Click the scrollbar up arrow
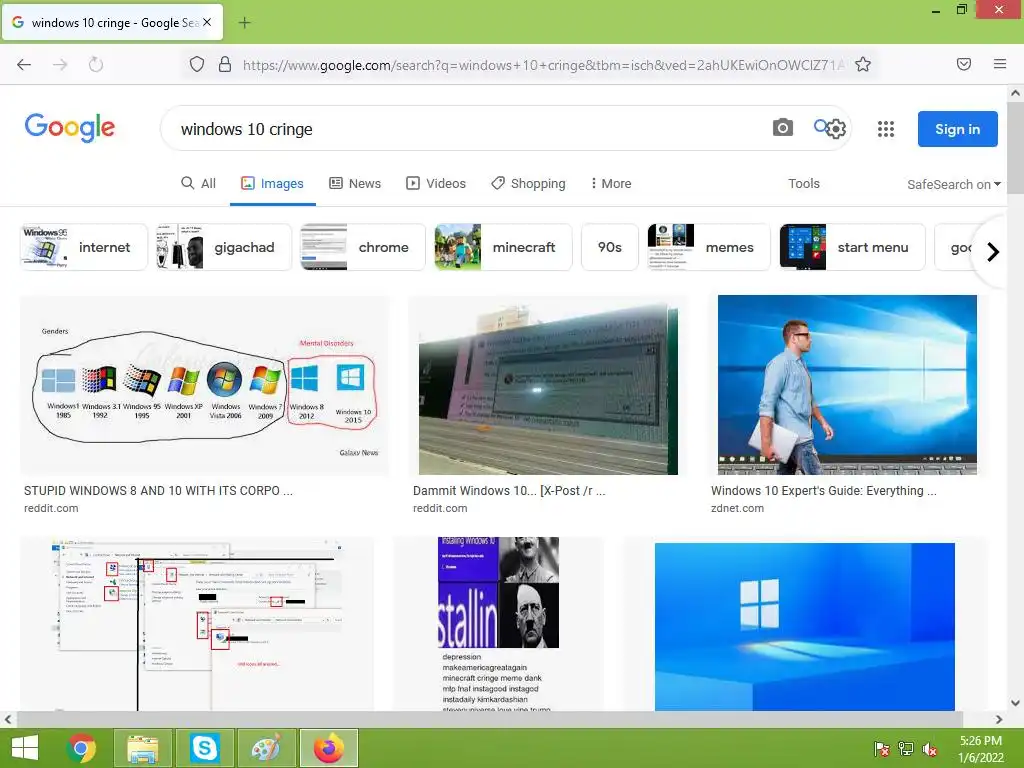Viewport: 1024px width, 768px height. pos(1015,93)
